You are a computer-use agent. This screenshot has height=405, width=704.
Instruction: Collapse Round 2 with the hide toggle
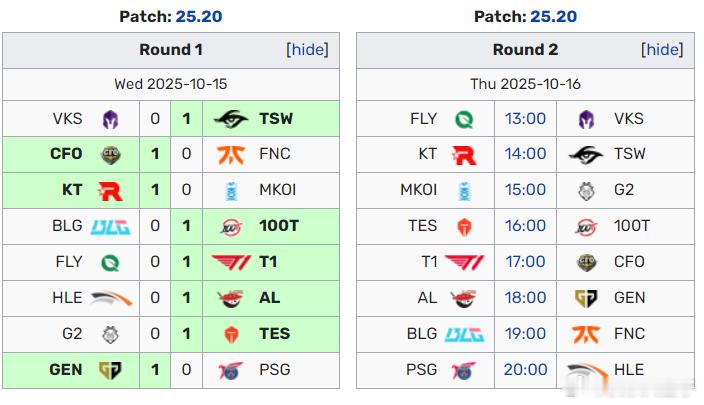coord(662,50)
